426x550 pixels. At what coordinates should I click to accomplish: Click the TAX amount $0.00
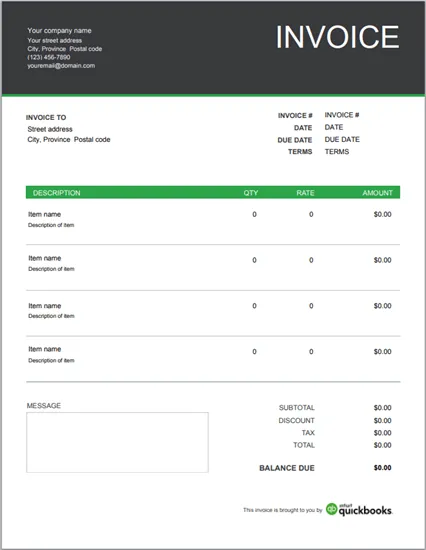click(x=382, y=433)
